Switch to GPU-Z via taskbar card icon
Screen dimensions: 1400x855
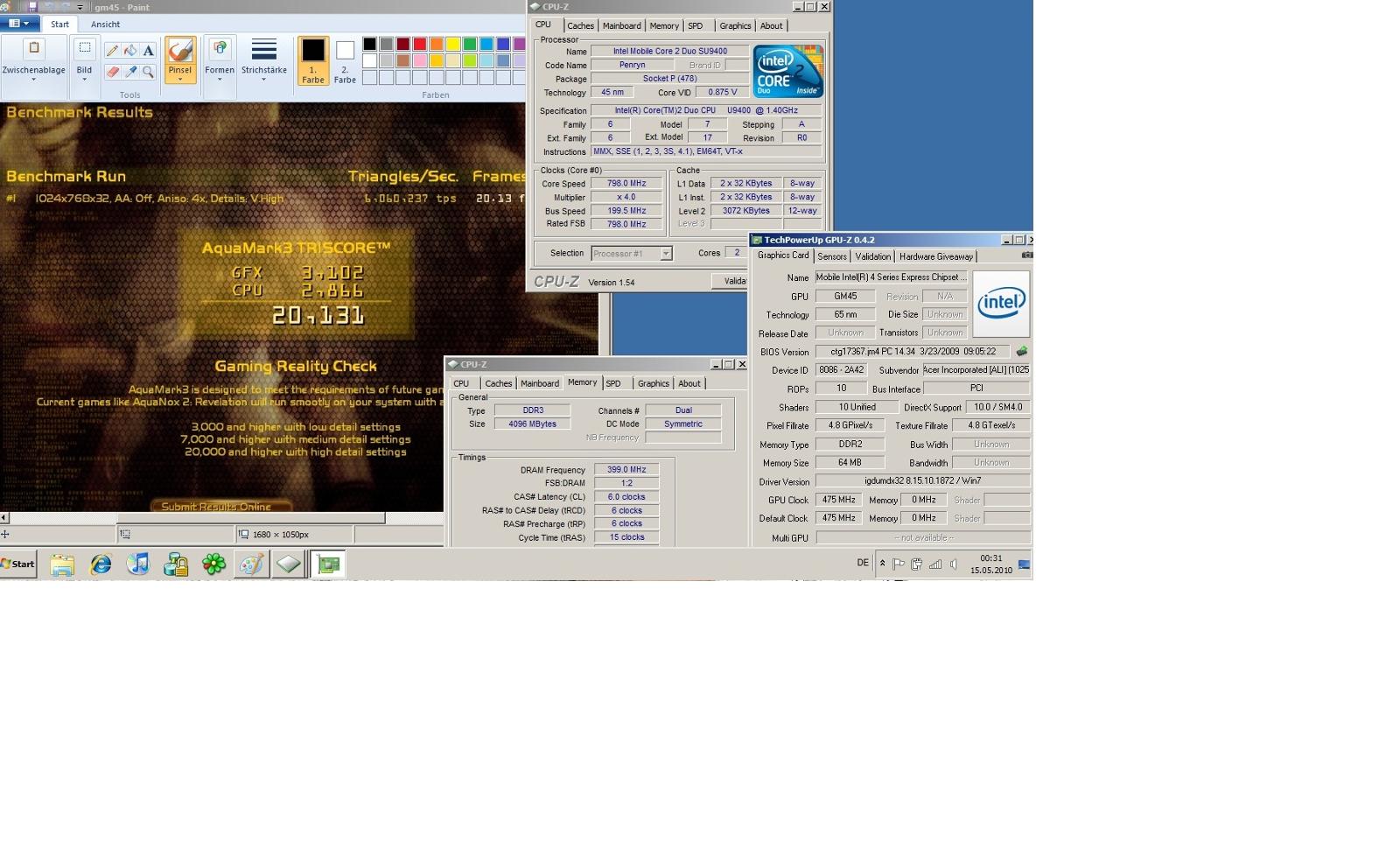point(329,564)
